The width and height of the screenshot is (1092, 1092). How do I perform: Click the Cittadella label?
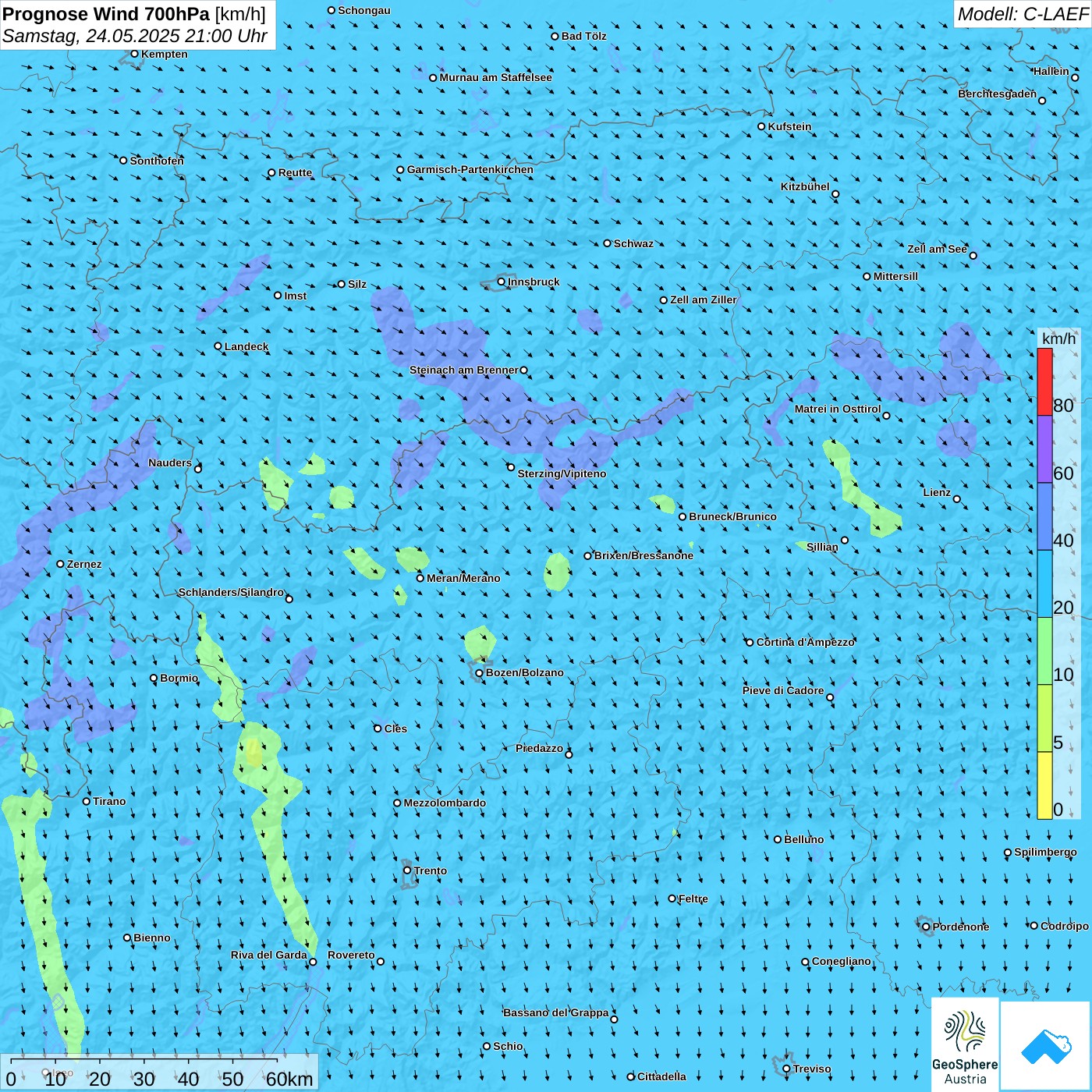point(662,1076)
